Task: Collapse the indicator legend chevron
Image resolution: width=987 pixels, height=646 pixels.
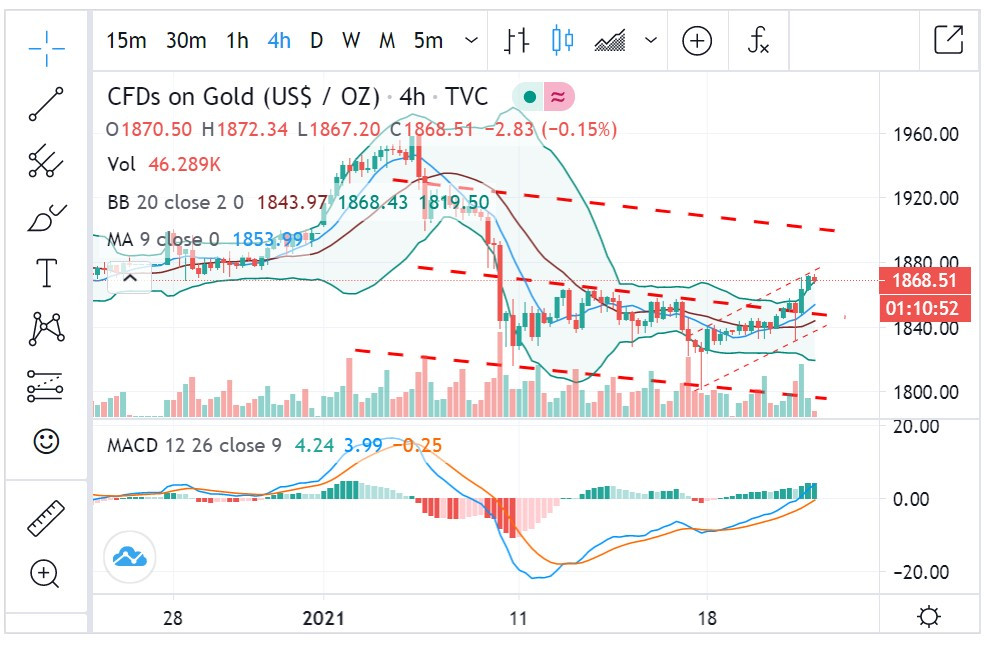Action: pos(130,278)
